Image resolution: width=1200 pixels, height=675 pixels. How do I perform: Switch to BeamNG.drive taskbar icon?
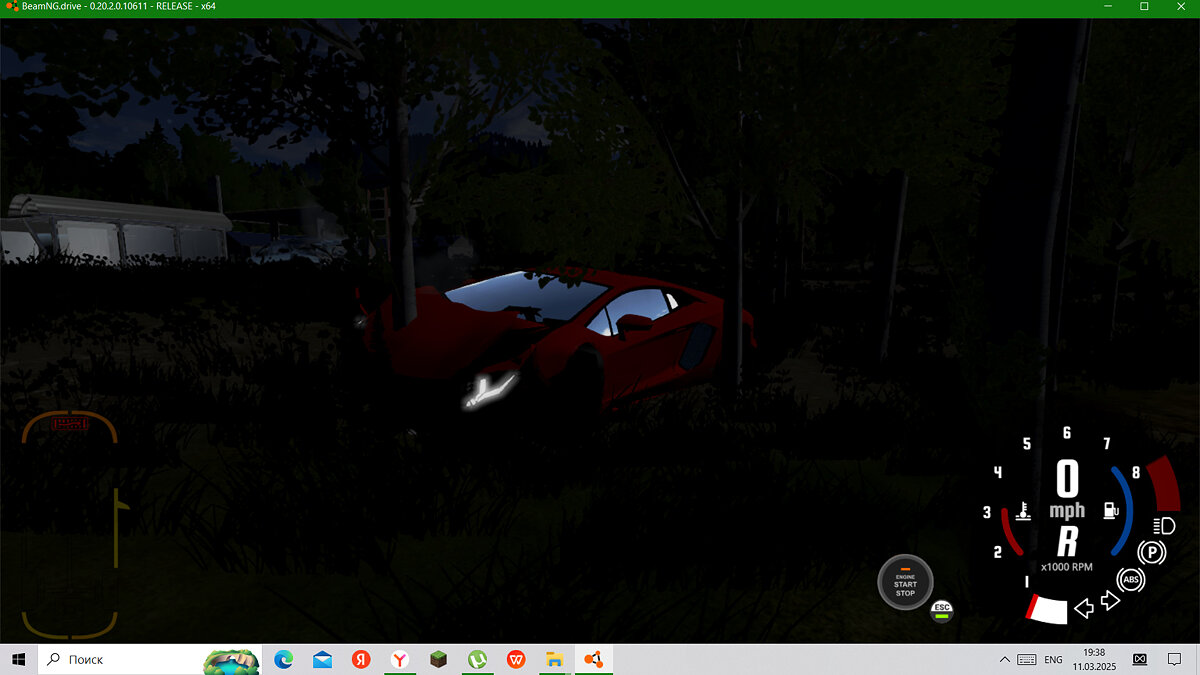click(x=593, y=660)
